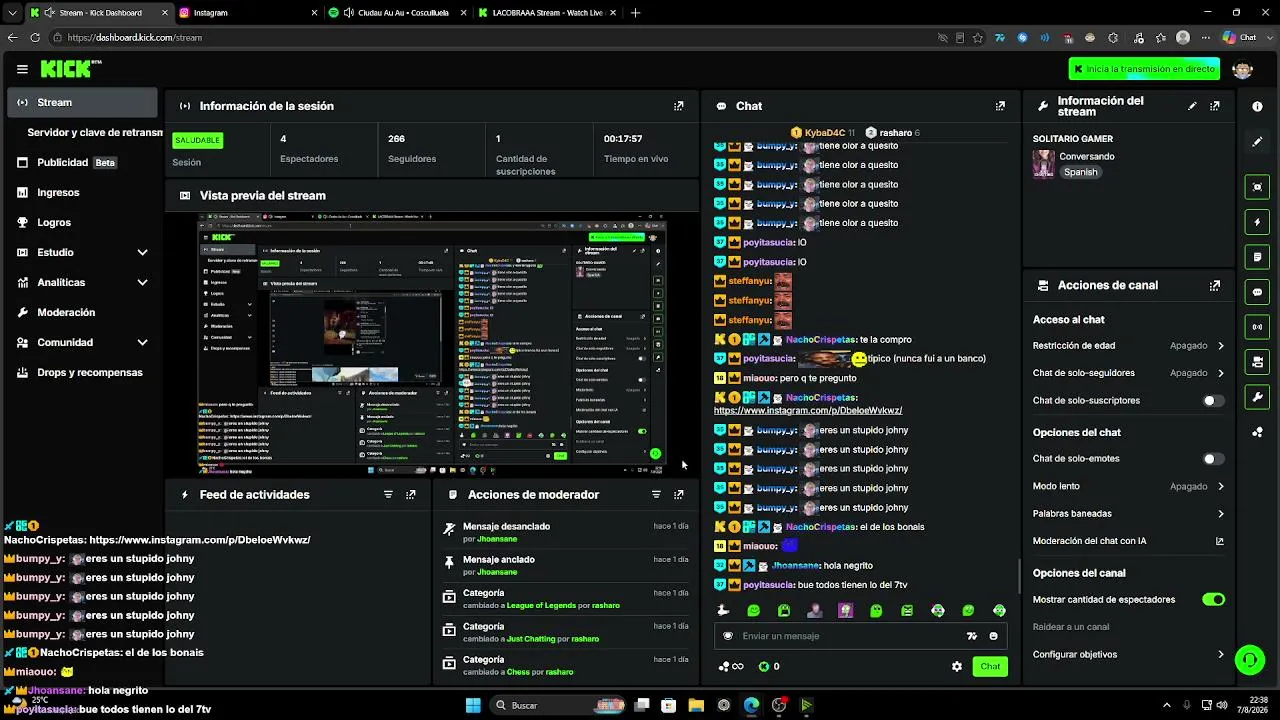
Task: Open the green headset support button
Action: (1249, 660)
